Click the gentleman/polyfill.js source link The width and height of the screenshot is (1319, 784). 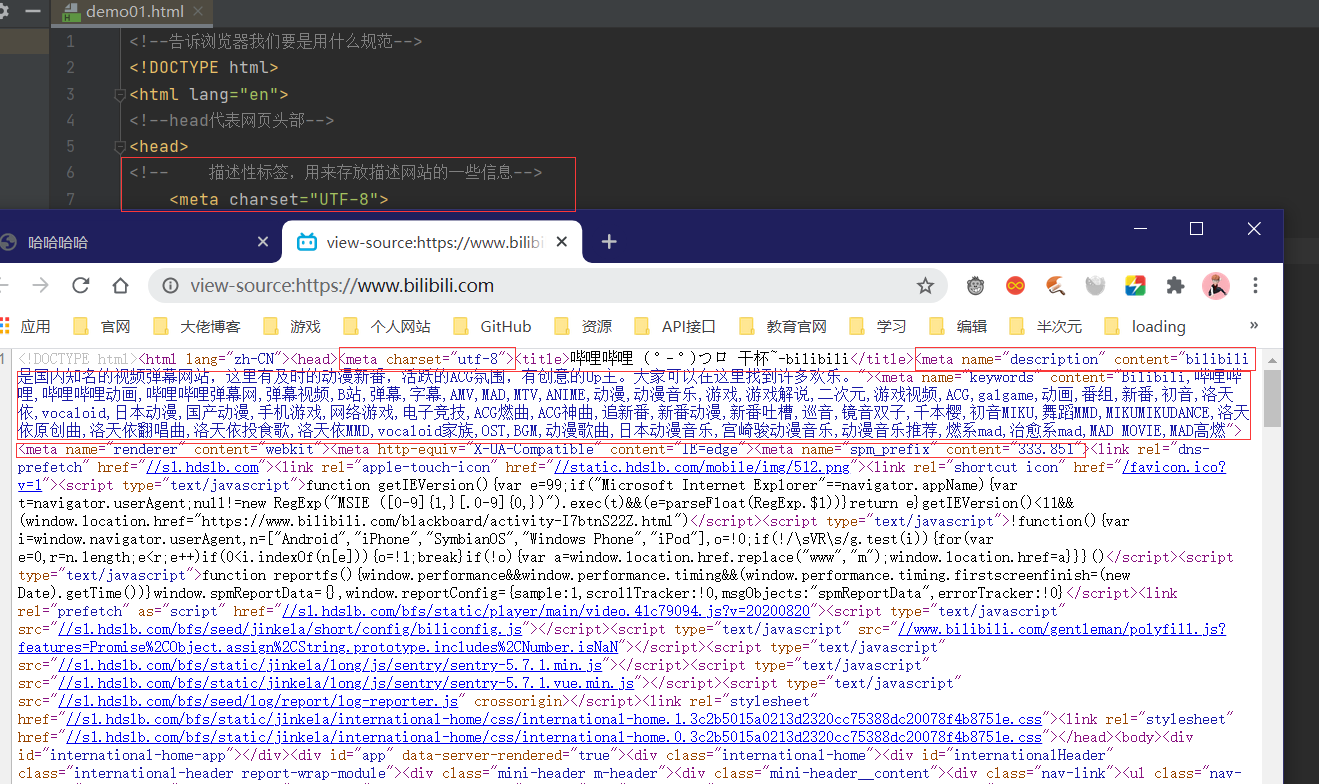click(x=1061, y=629)
